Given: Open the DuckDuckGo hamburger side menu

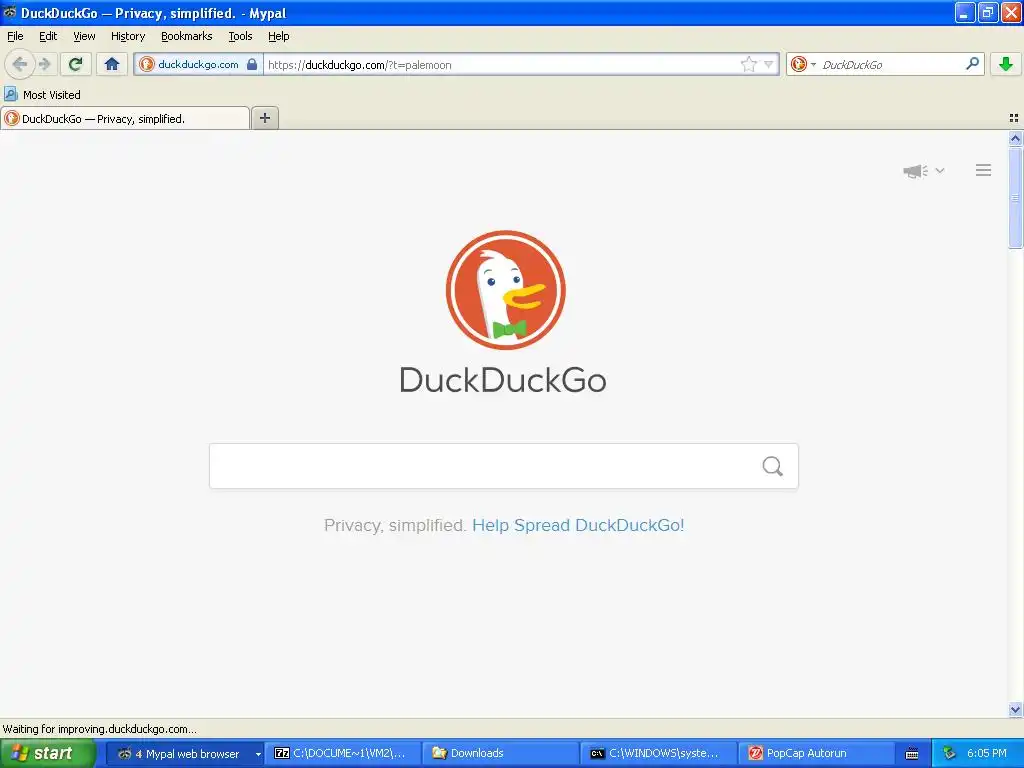Looking at the screenshot, I should pyautogui.click(x=983, y=170).
